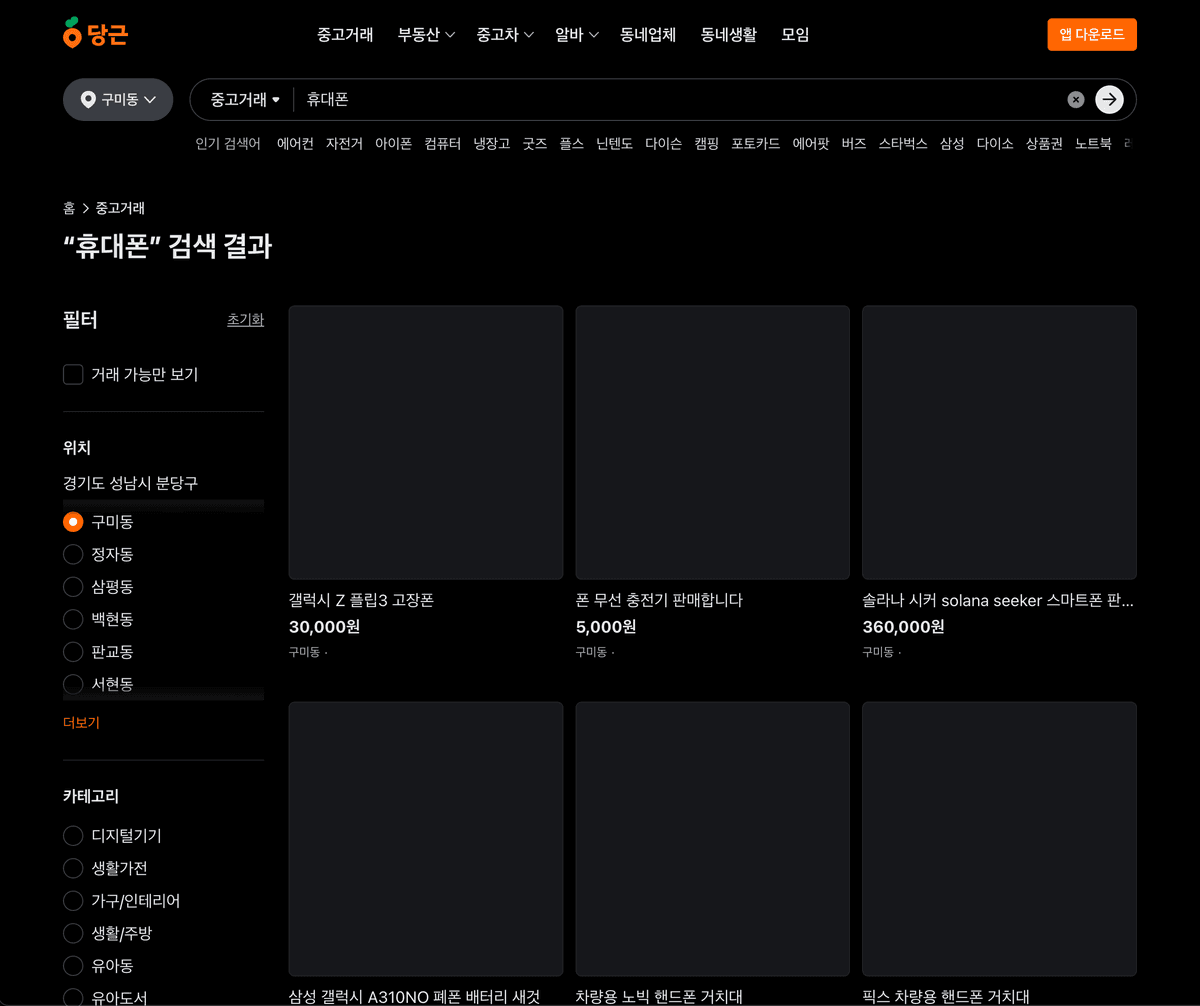
Task: Reset filters with 초기화 link
Action: click(x=246, y=320)
